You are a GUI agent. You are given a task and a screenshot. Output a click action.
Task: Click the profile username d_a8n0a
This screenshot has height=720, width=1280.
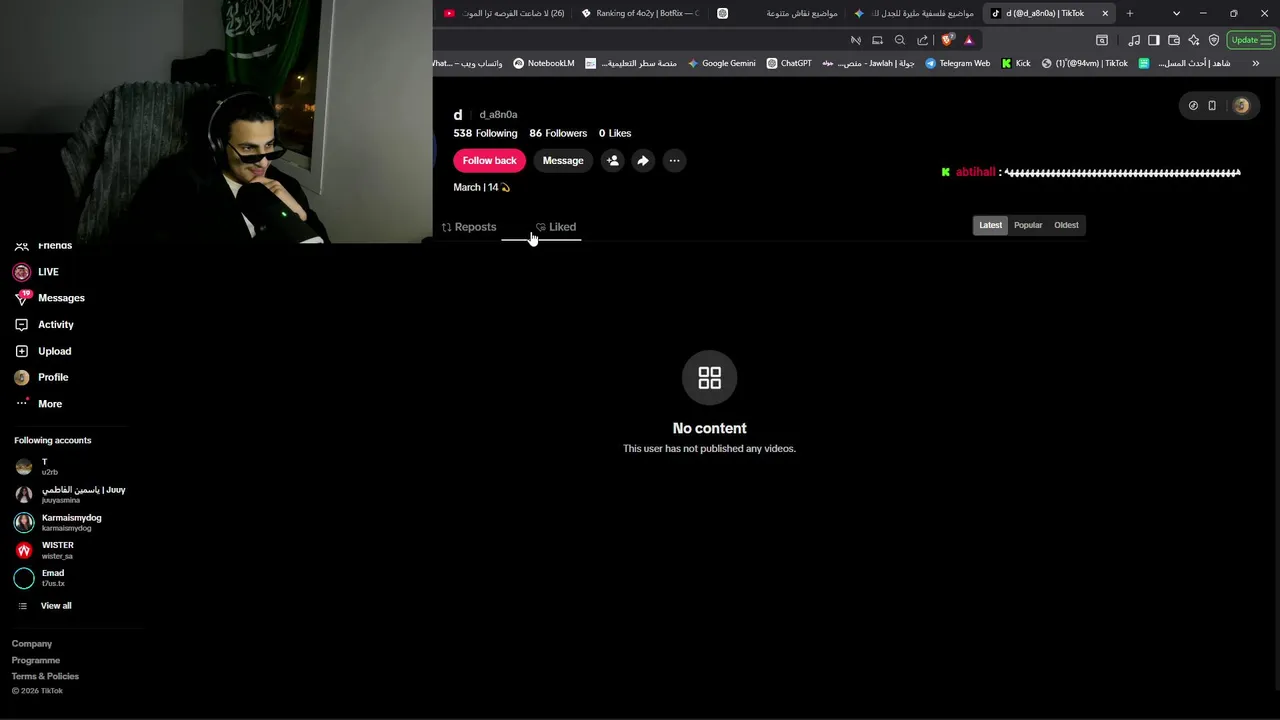[x=498, y=115]
